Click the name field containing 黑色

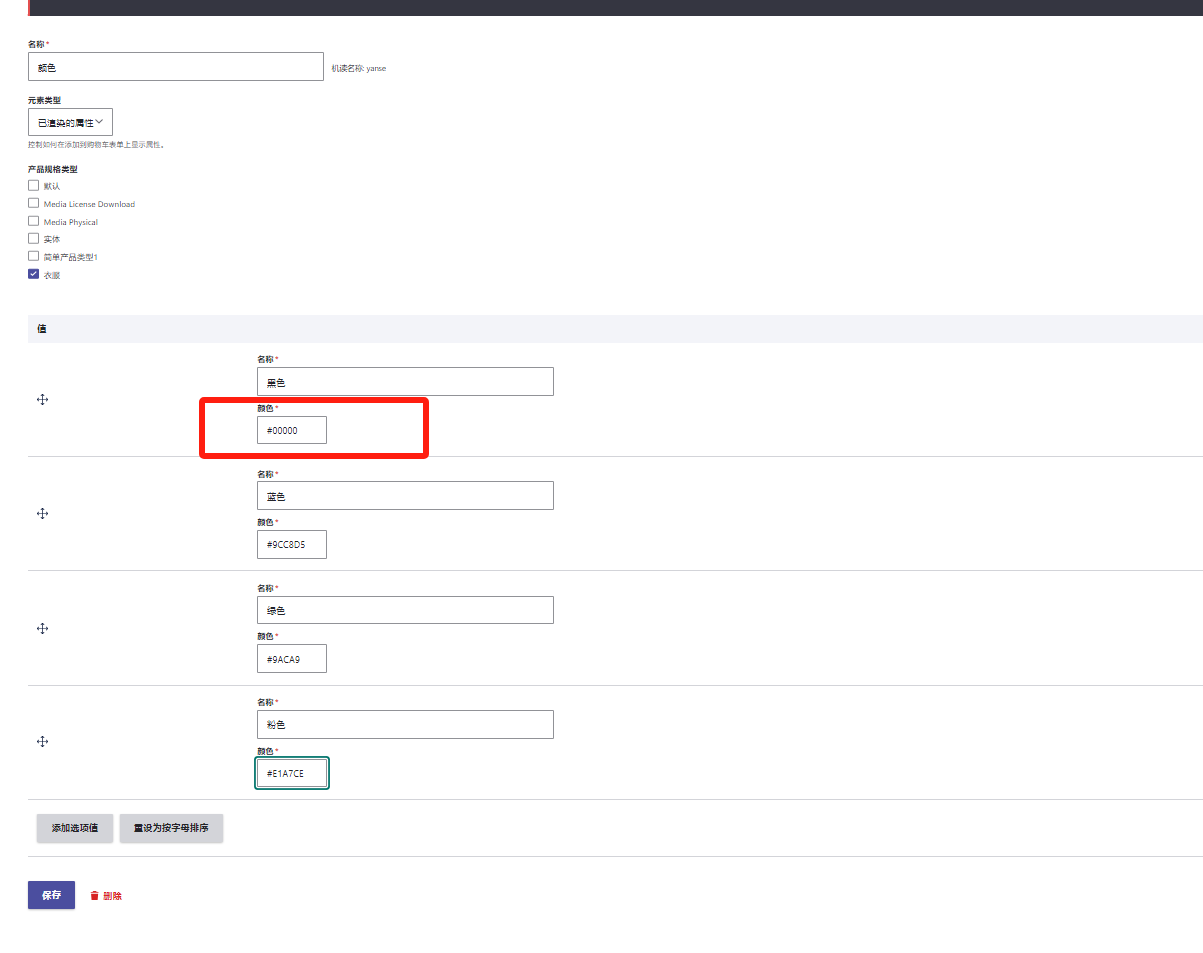[x=405, y=381]
